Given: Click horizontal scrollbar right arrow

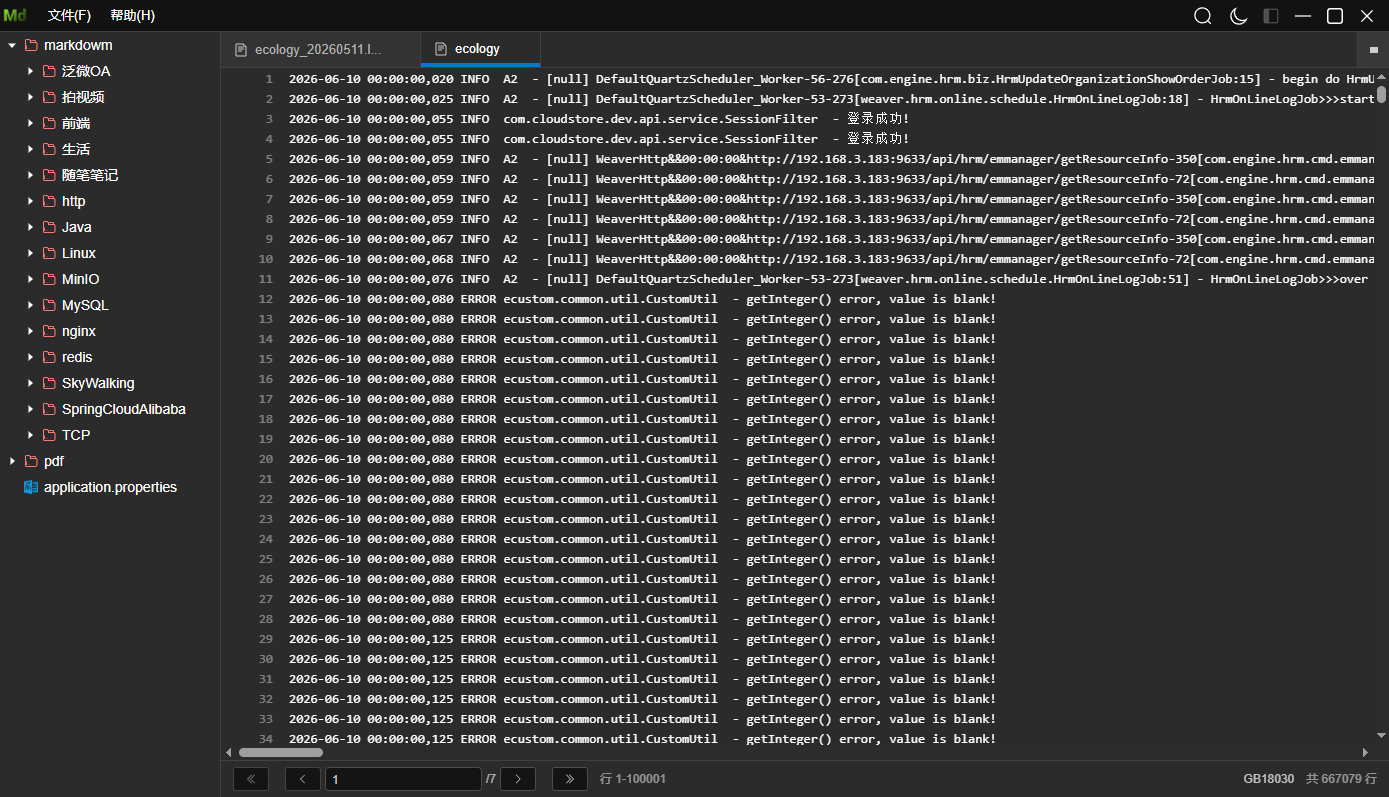Looking at the screenshot, I should click(1365, 752).
